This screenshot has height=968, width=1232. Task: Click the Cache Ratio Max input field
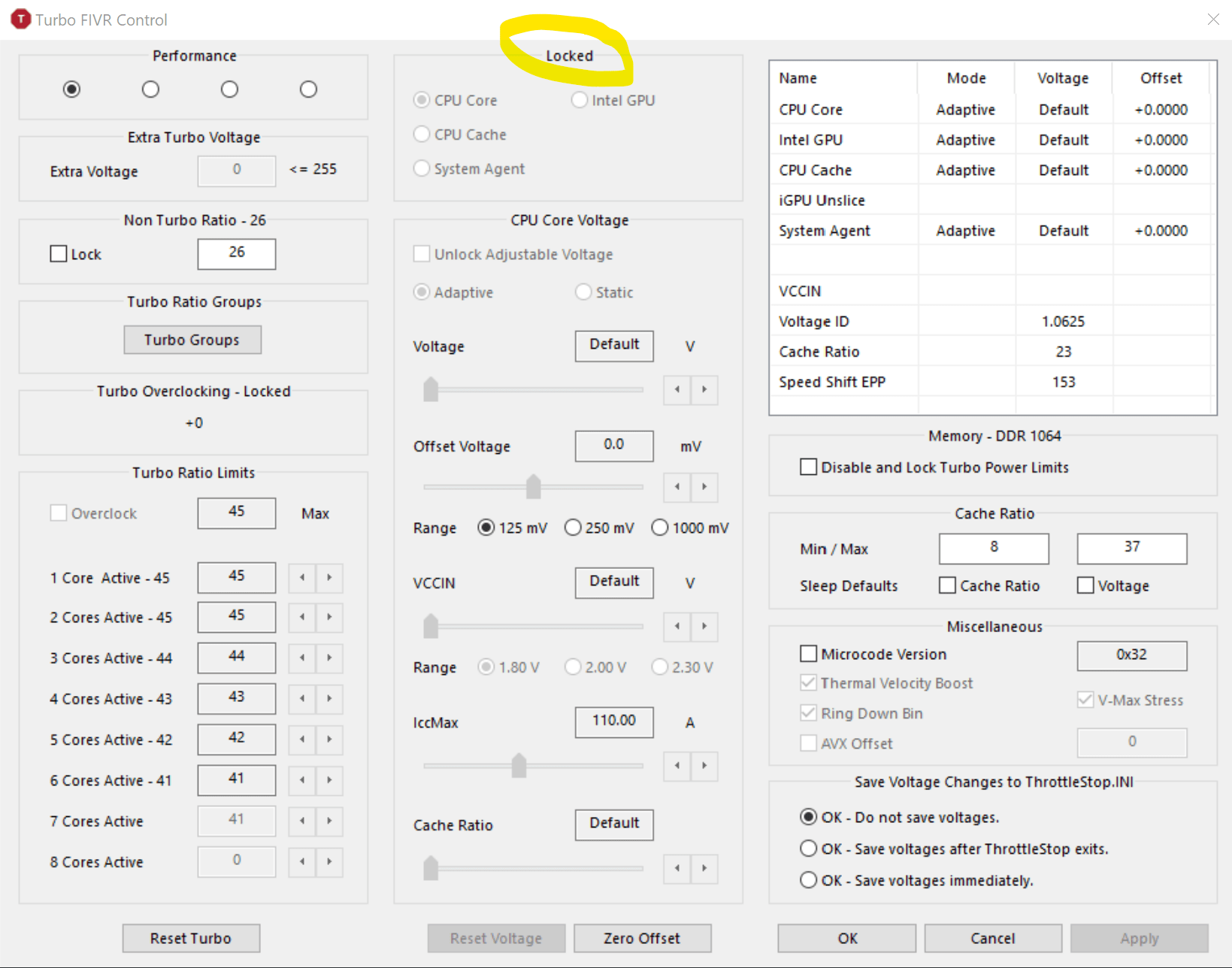(1132, 548)
